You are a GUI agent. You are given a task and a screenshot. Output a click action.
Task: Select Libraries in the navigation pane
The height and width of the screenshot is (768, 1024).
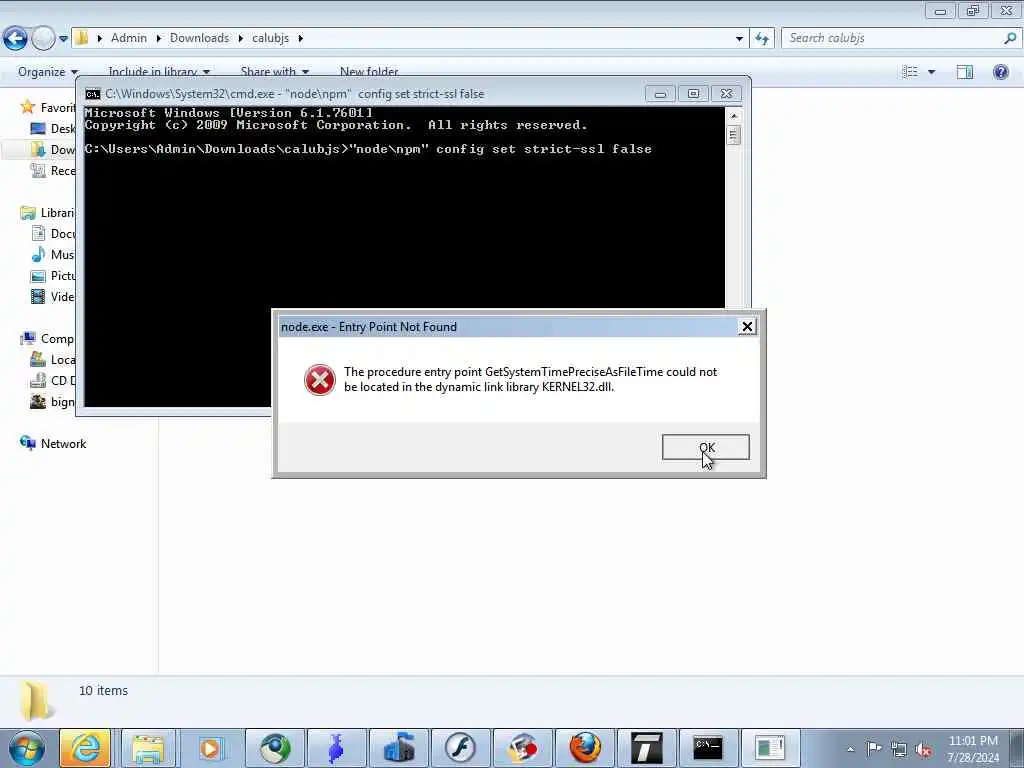click(48, 213)
